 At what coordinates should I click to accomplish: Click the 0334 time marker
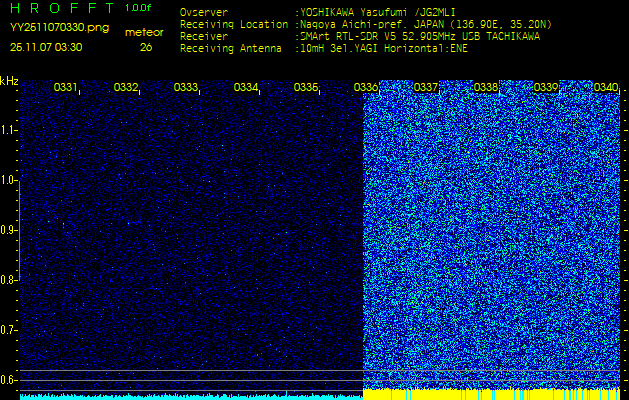click(x=246, y=87)
